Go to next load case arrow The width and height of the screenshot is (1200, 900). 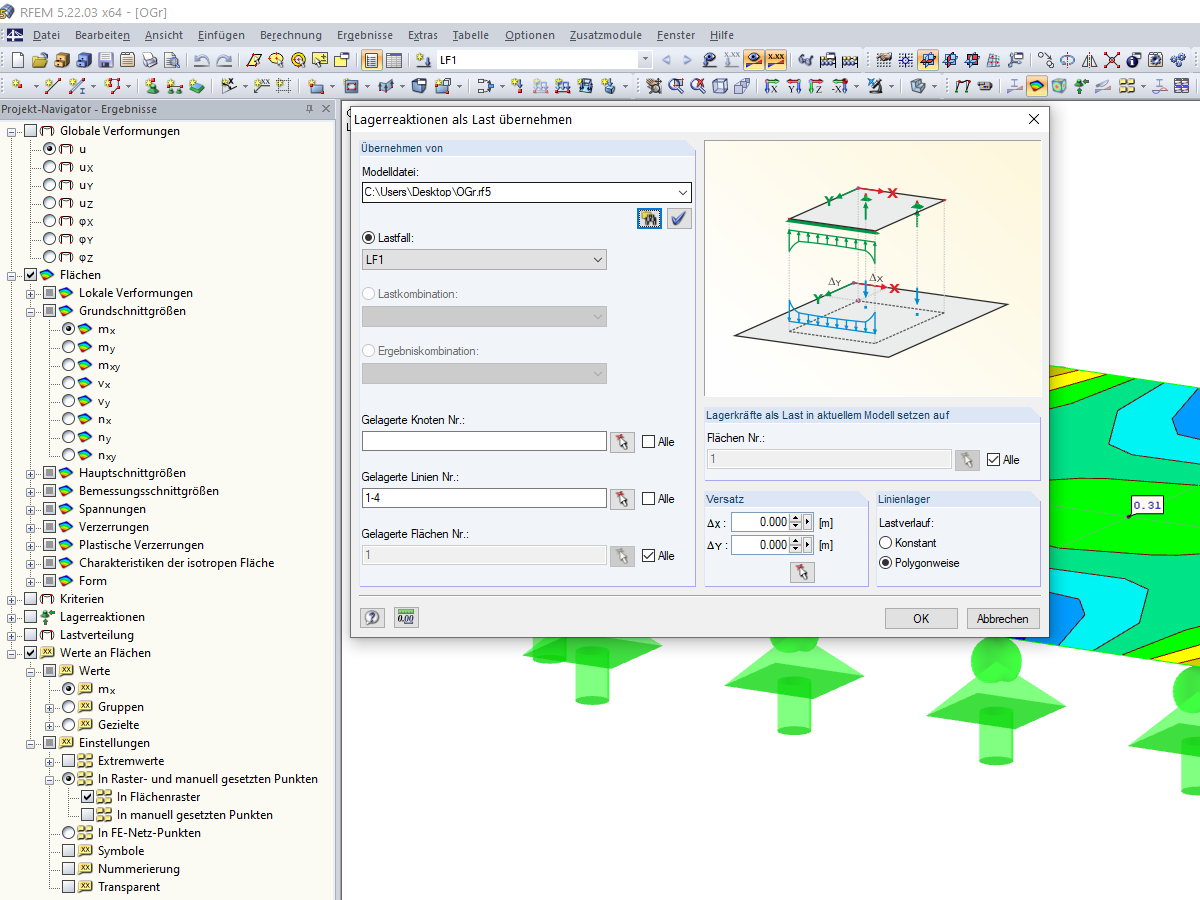687,60
